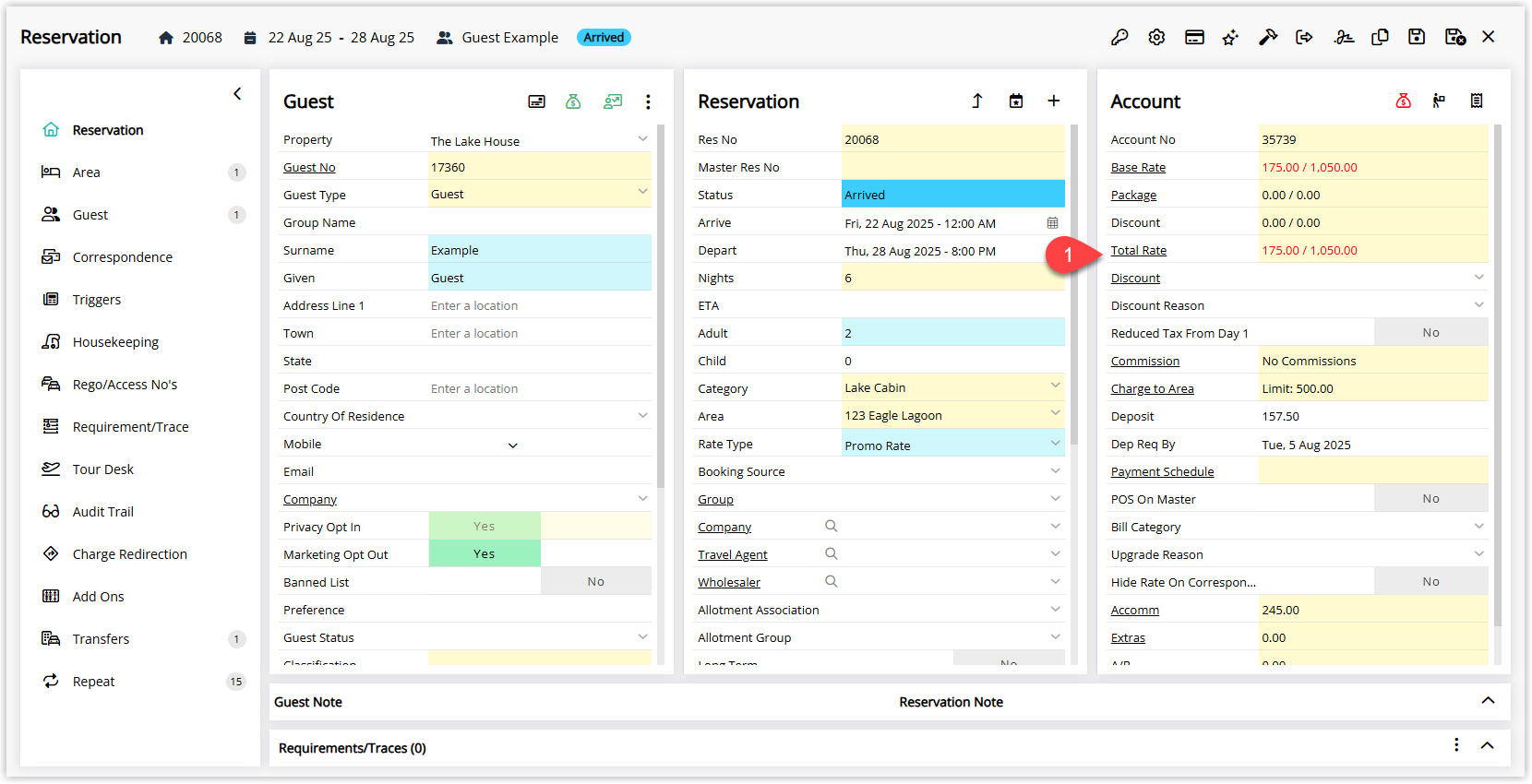Click the Payment Schedule link

[x=1162, y=471]
